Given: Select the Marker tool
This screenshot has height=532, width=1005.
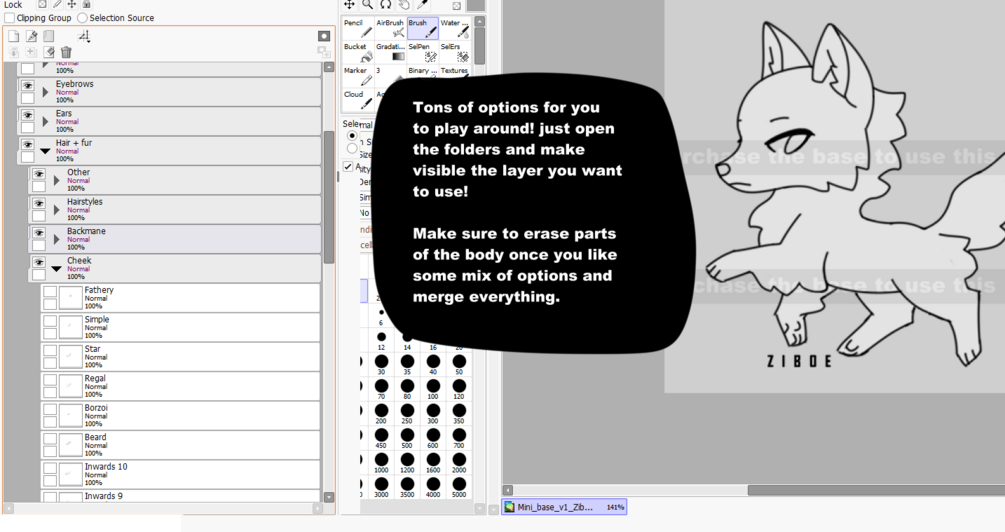Looking at the screenshot, I should click(358, 76).
